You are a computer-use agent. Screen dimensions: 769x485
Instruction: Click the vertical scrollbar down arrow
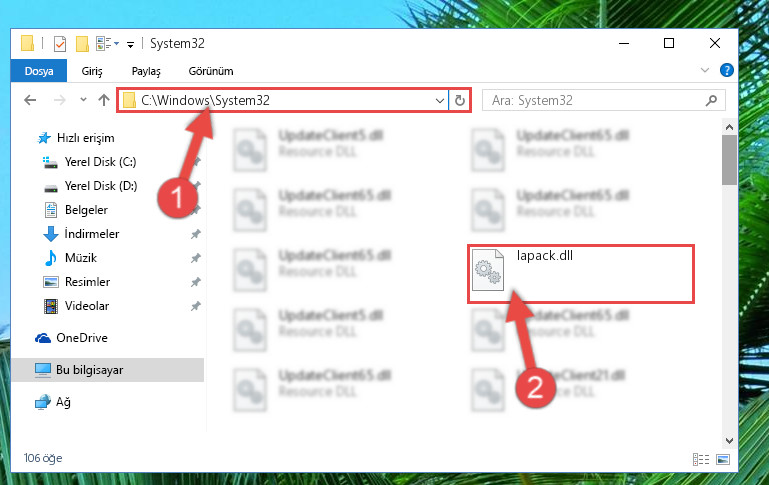point(729,441)
